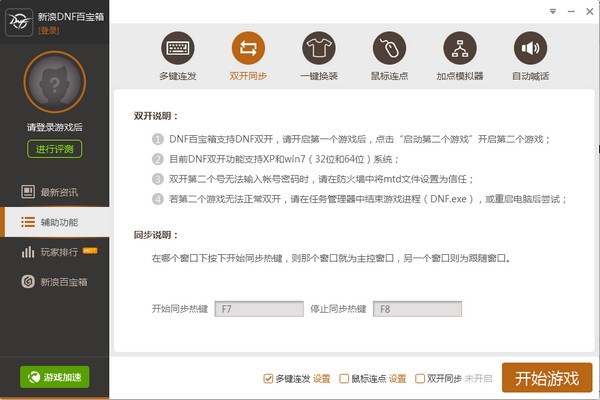
Task: Open the 鼠标连点 mouse icon
Action: [x=389, y=48]
